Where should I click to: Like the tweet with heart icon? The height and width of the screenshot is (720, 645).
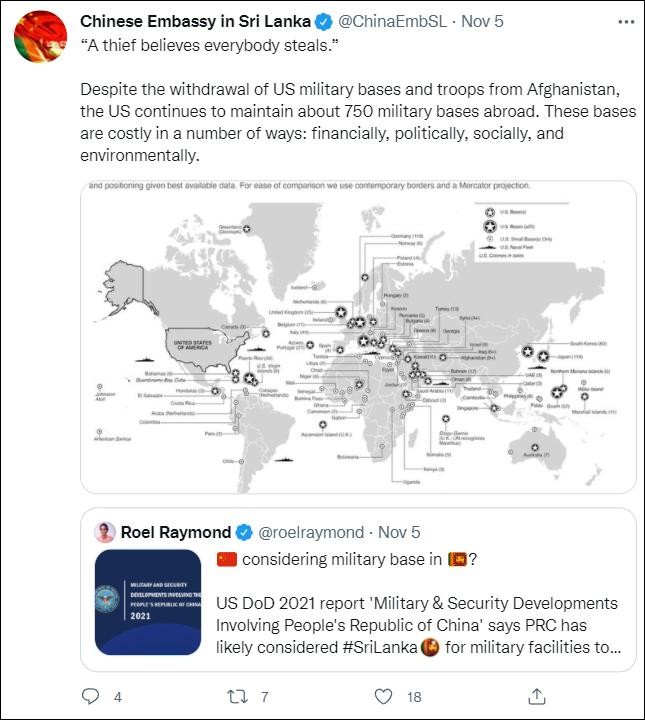tap(382, 696)
